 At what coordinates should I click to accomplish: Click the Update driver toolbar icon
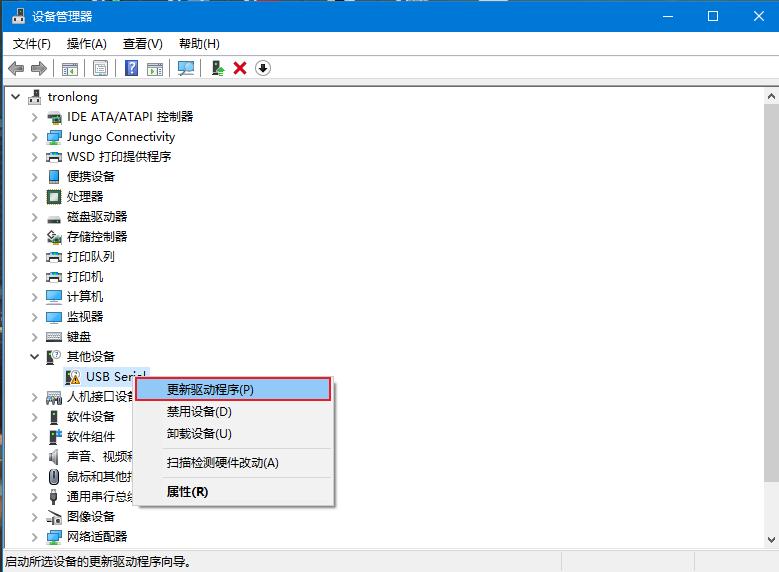(x=218, y=68)
